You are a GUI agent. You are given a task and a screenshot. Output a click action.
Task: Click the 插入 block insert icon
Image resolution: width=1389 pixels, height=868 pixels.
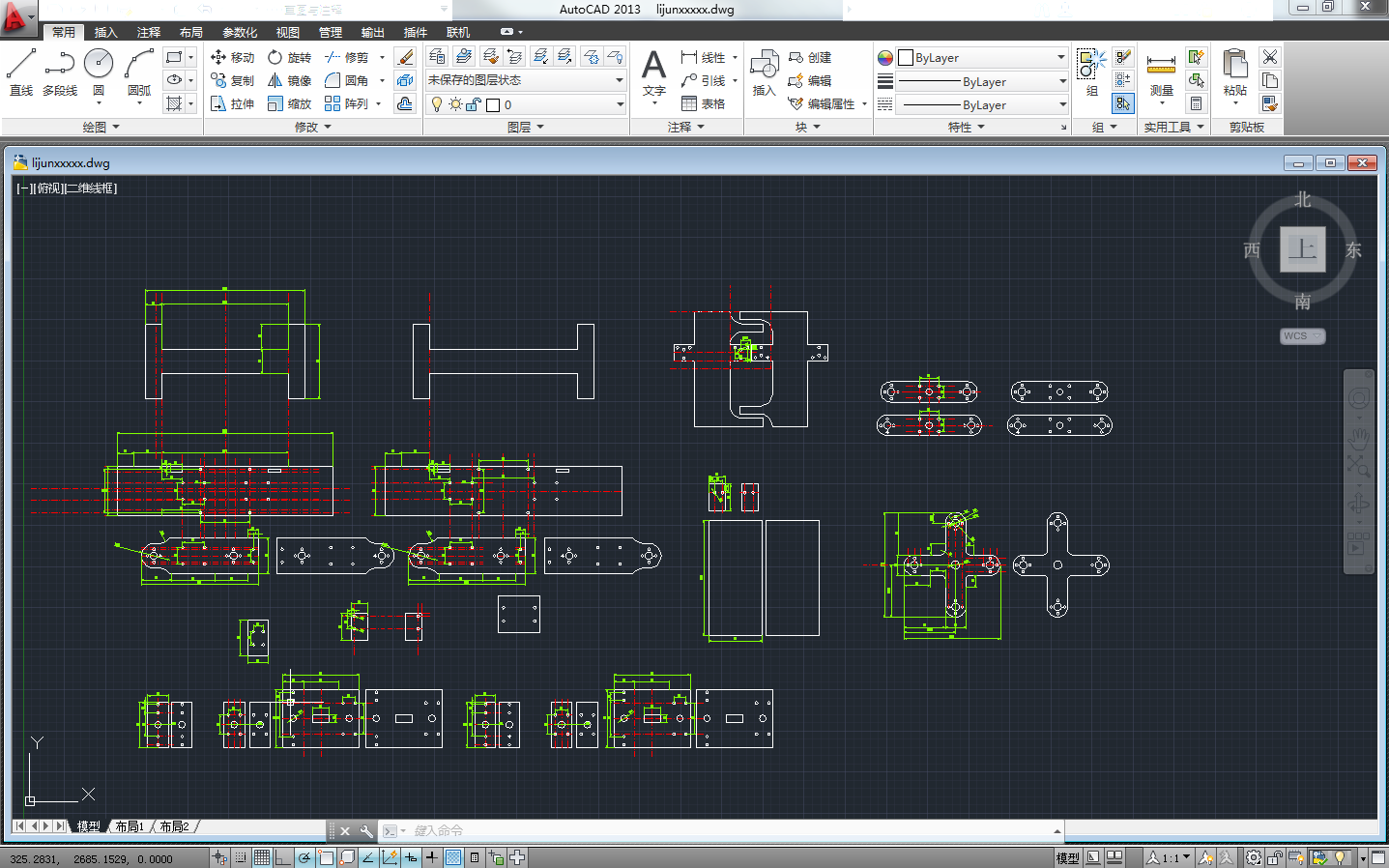764,72
